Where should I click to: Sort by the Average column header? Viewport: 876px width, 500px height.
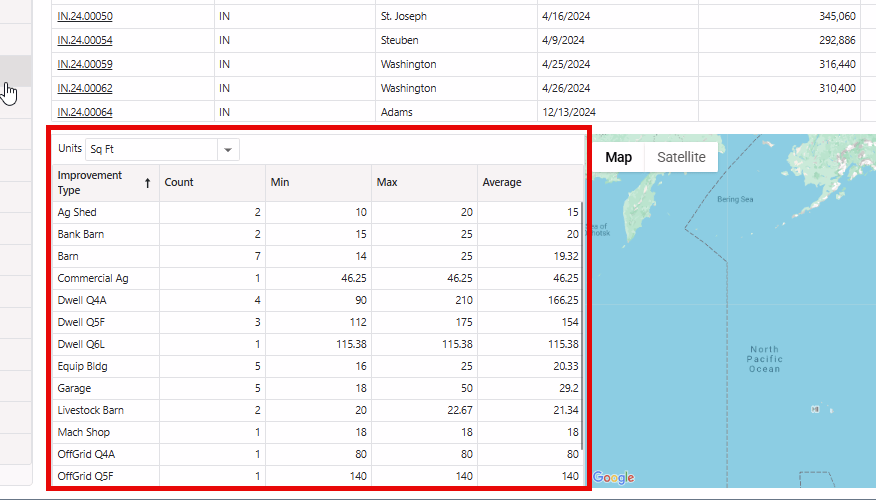[501, 183]
